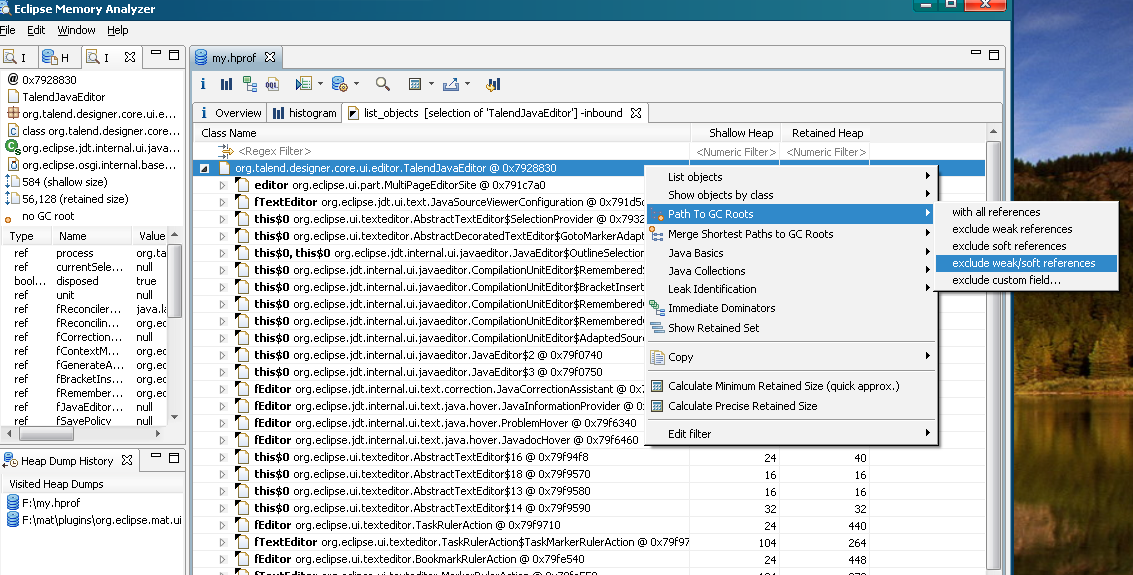
Task: Open the OQL query editor icon
Action: pyautogui.click(x=272, y=85)
